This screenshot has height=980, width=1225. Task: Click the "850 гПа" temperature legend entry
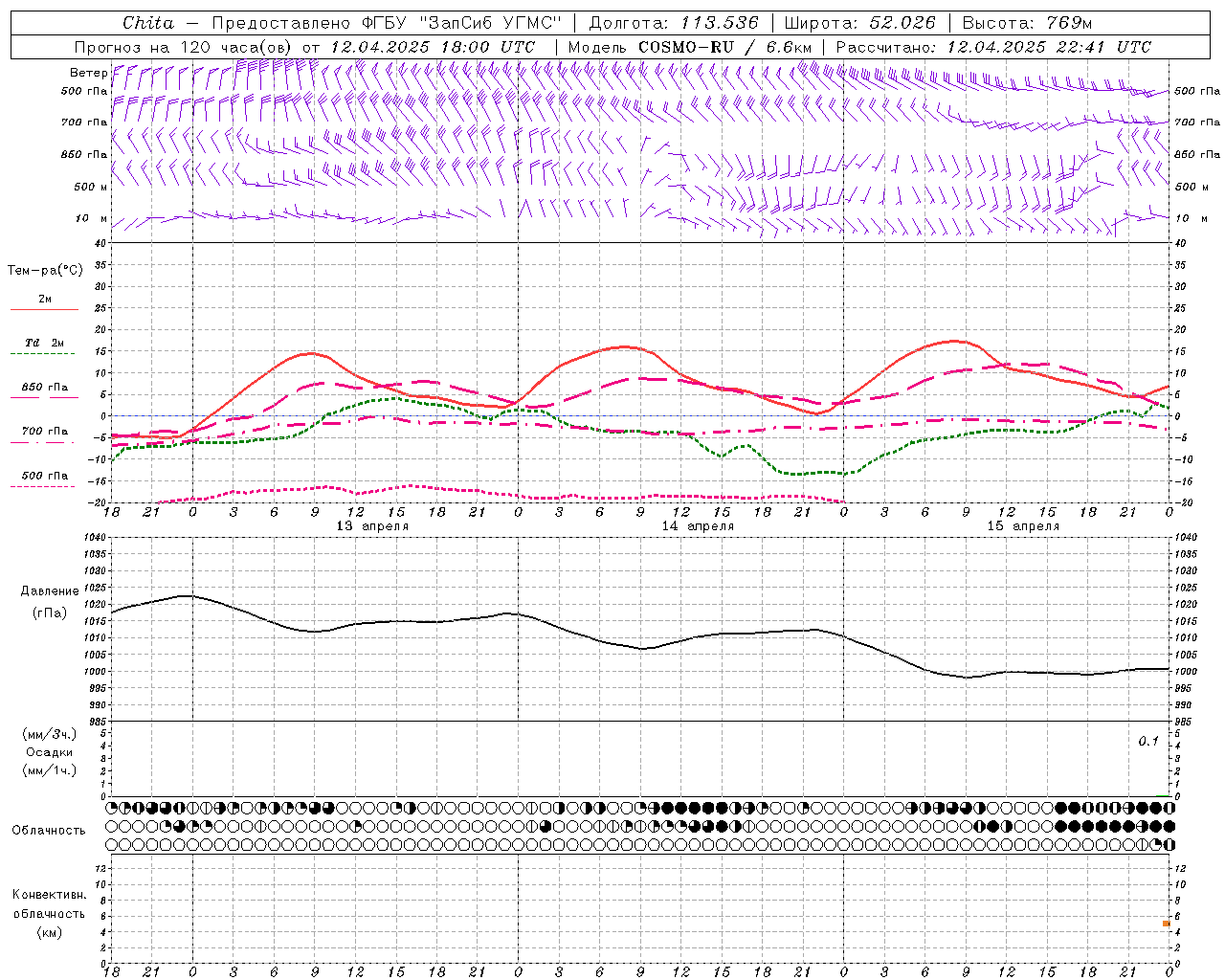[x=45, y=388]
